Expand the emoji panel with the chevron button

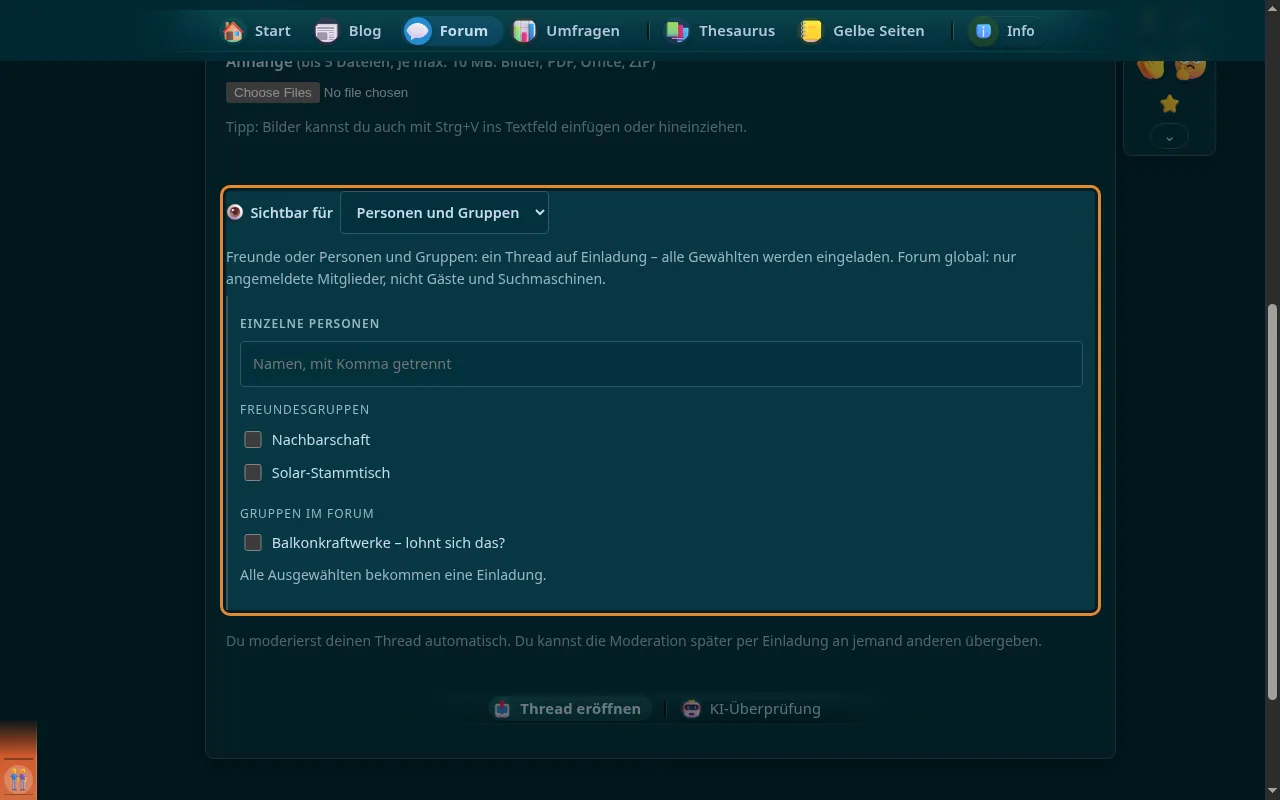(1169, 137)
